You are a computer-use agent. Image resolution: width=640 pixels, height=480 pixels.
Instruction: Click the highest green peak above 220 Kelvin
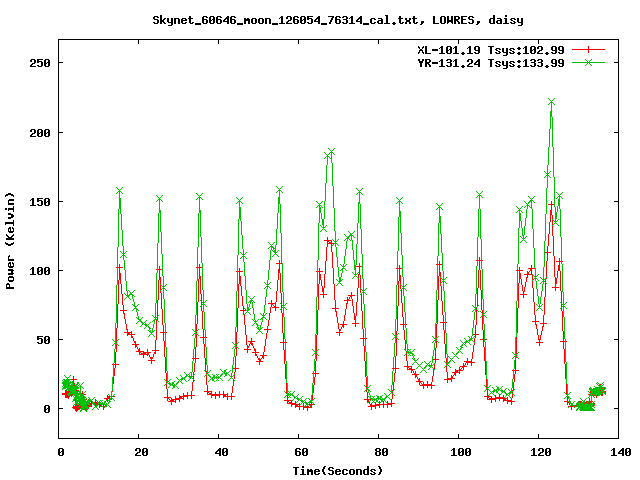[551, 102]
